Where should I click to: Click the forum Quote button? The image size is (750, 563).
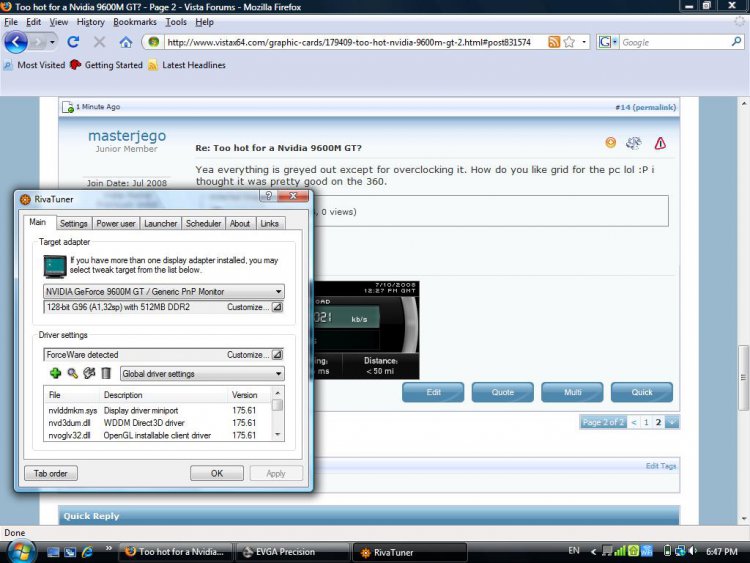pyautogui.click(x=503, y=392)
